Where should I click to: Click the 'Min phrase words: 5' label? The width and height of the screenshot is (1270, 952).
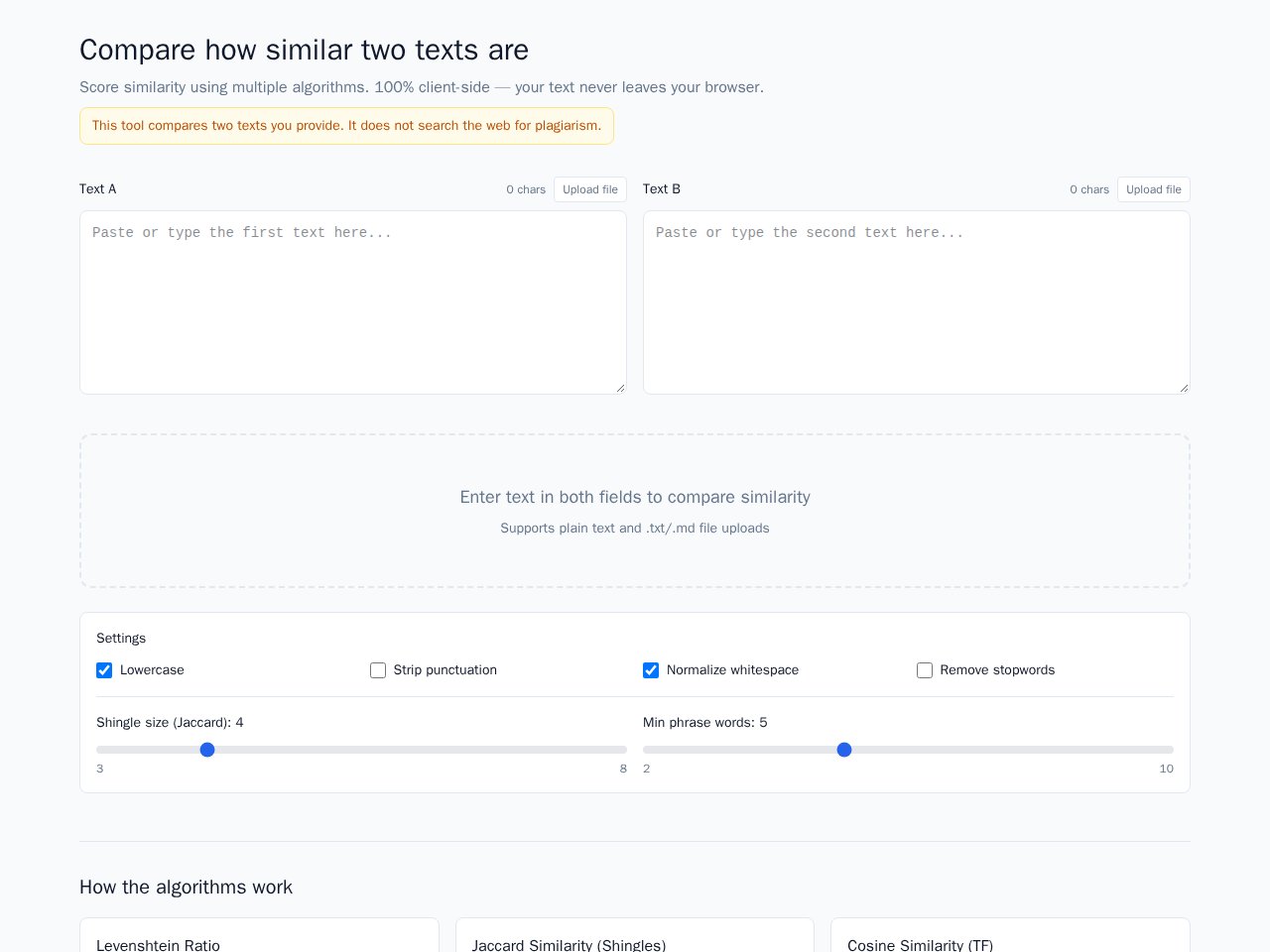pos(705,723)
